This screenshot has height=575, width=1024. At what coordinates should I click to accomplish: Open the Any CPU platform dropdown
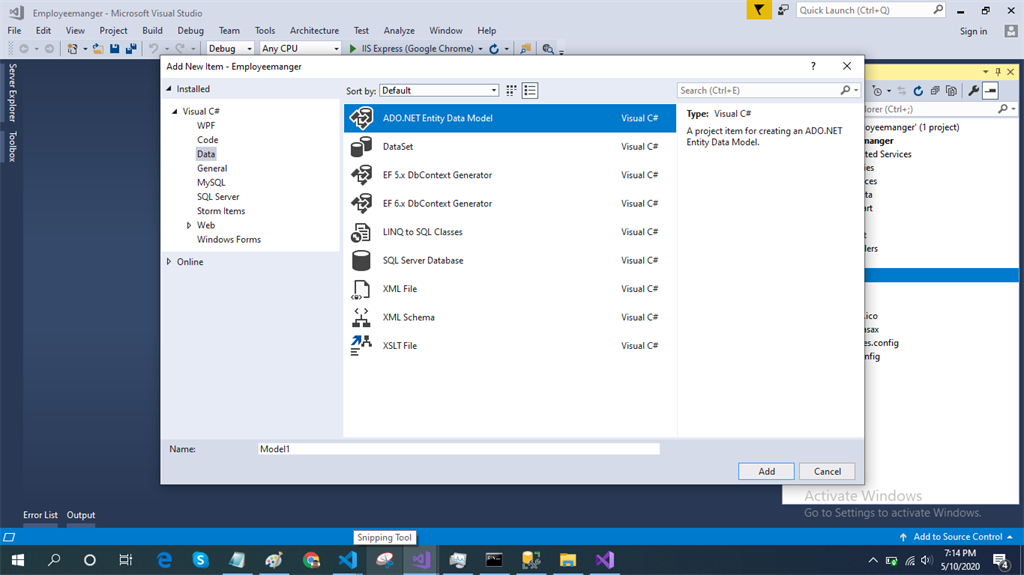point(299,49)
